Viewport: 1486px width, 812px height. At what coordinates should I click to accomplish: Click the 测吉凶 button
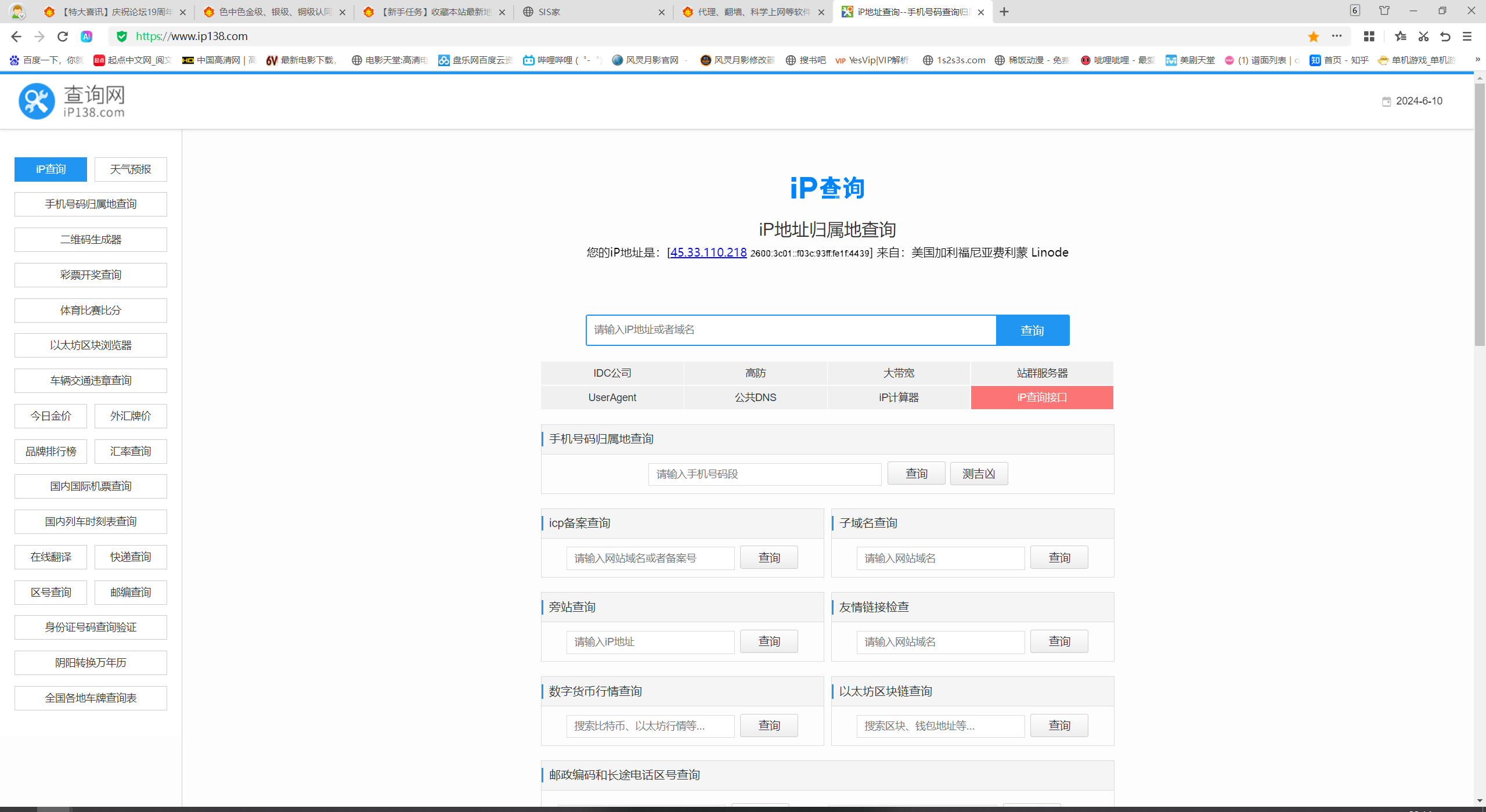[979, 474]
